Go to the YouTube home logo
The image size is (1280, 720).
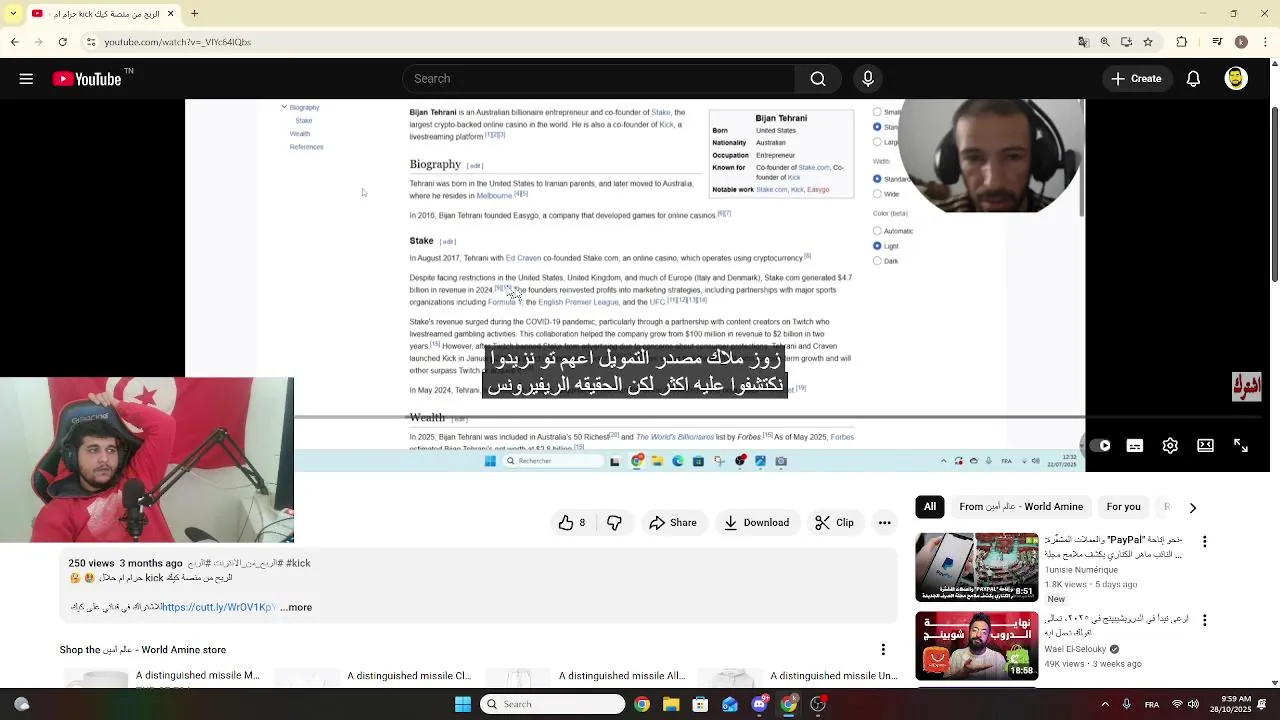pos(87,79)
